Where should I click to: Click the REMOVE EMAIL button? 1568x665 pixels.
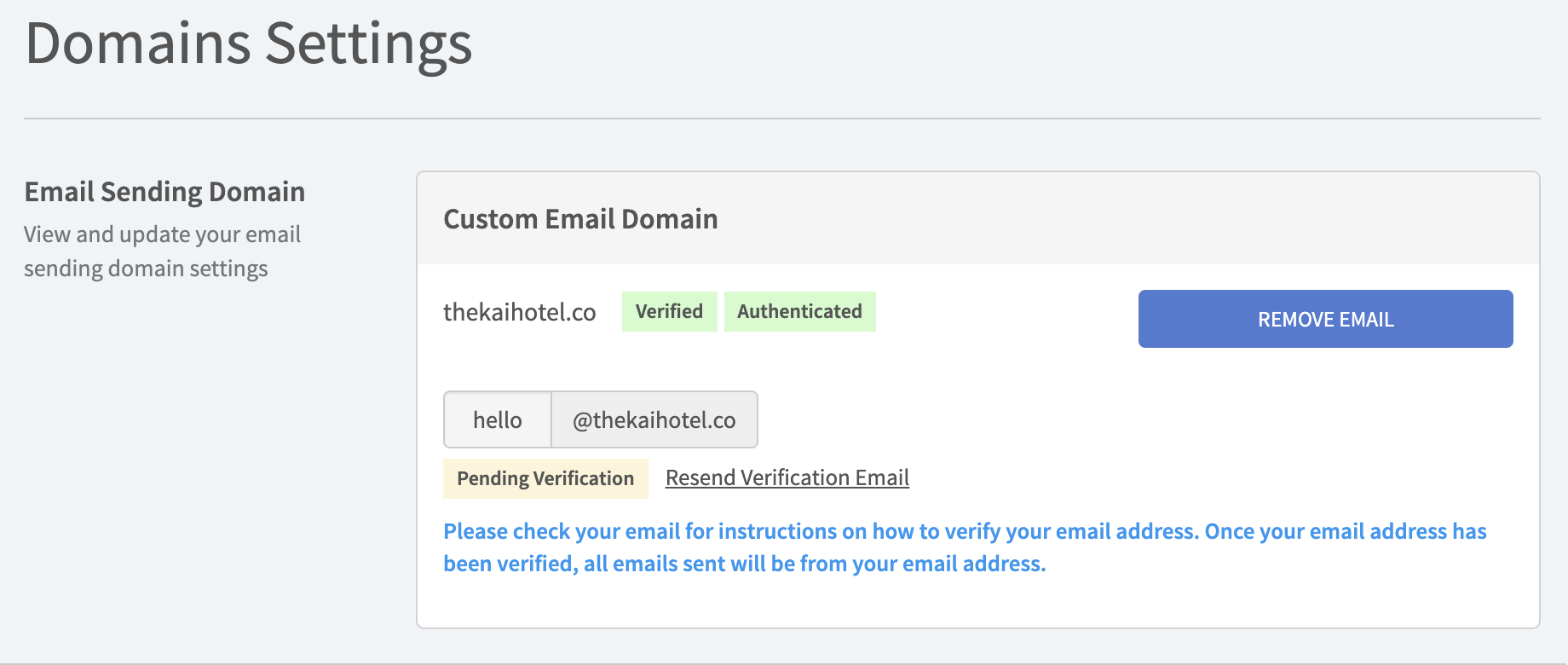click(x=1325, y=319)
